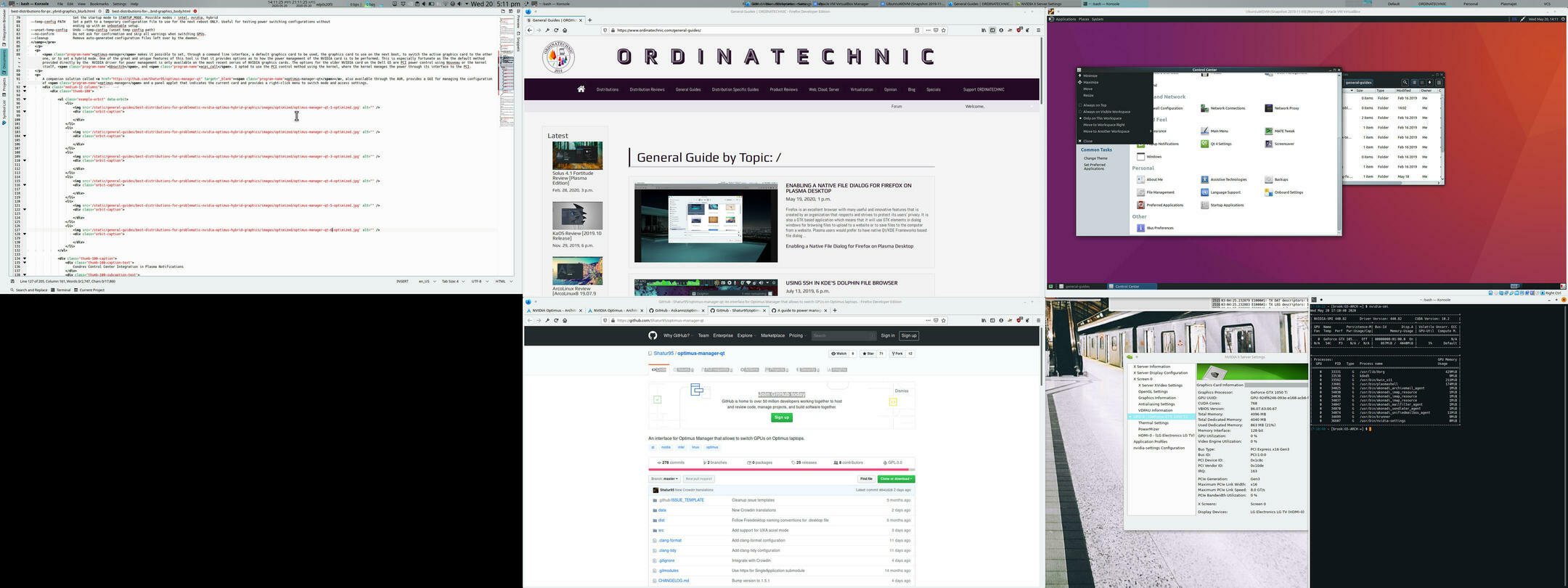Open Clone or download dropdown on GitHub
1568x588 pixels.
tap(896, 479)
